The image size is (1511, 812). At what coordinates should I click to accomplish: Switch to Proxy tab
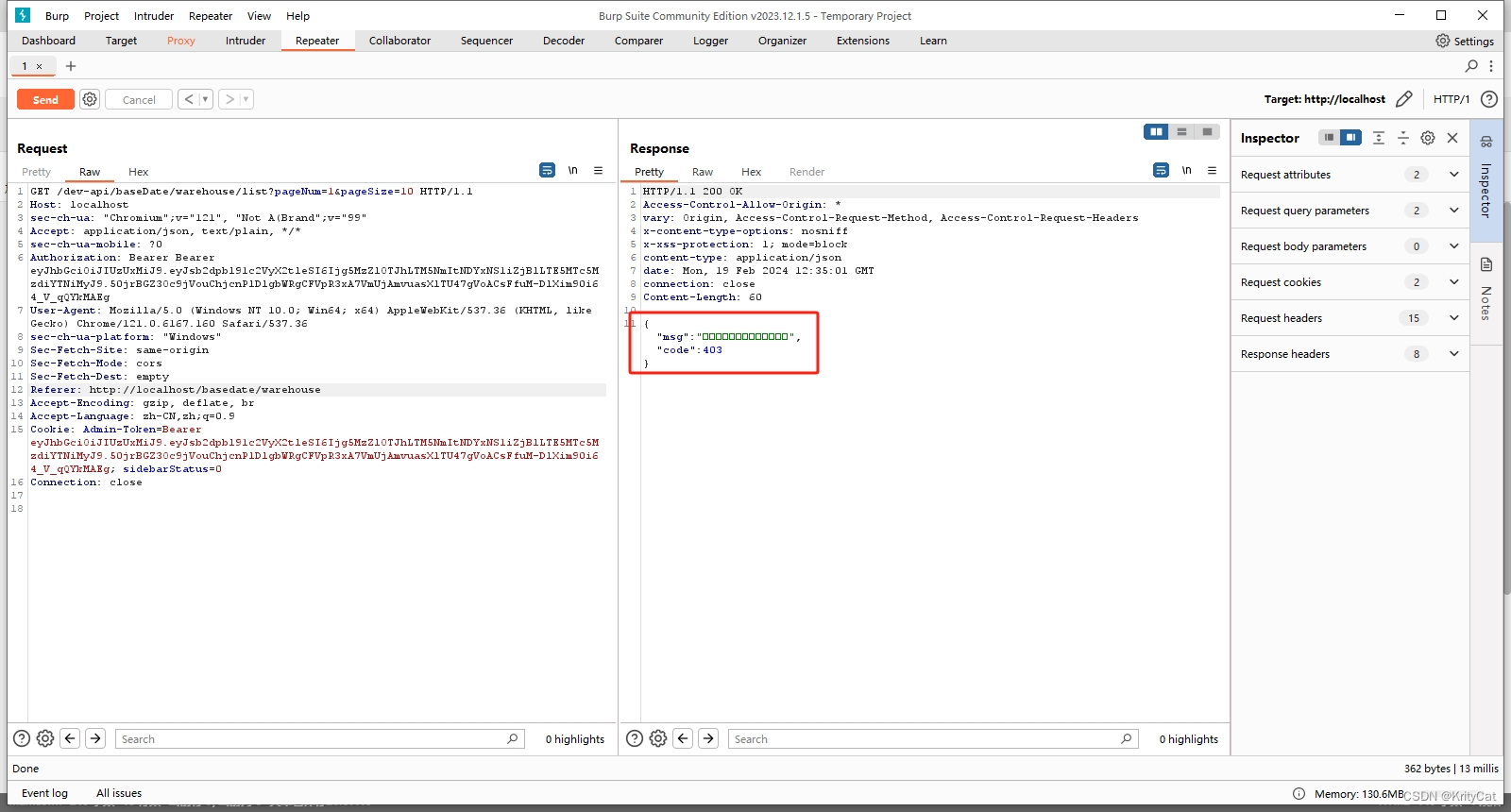(180, 41)
